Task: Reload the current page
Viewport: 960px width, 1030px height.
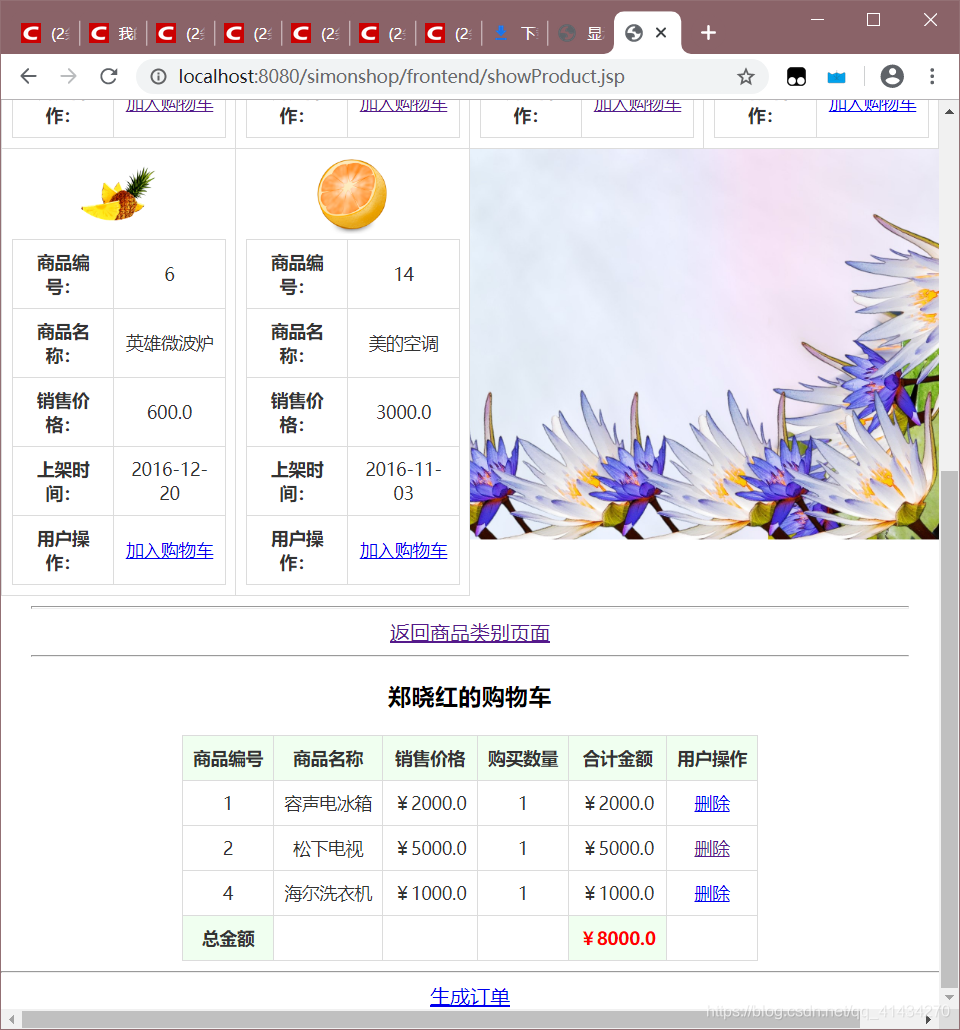Action: pyautogui.click(x=108, y=76)
